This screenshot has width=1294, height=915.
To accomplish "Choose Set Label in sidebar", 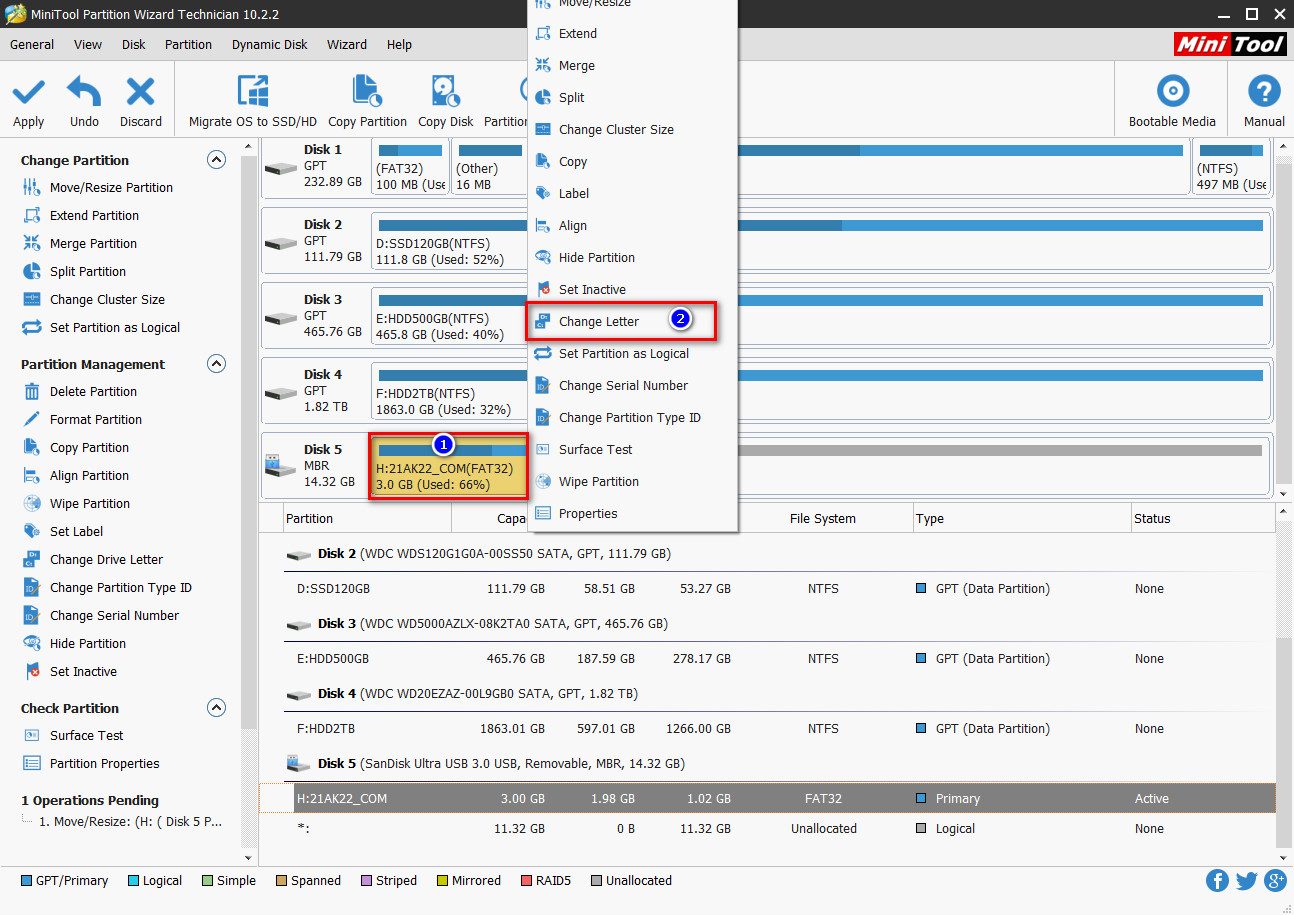I will pos(76,531).
